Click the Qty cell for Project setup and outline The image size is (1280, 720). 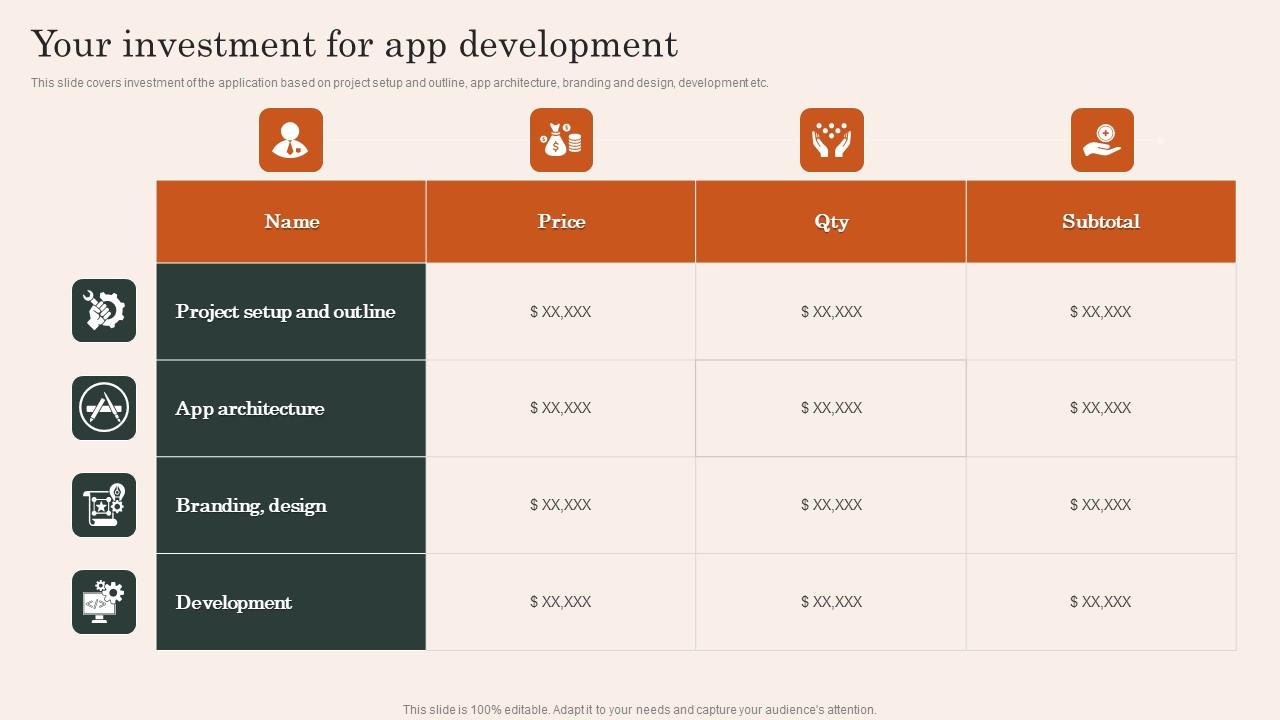pos(831,312)
